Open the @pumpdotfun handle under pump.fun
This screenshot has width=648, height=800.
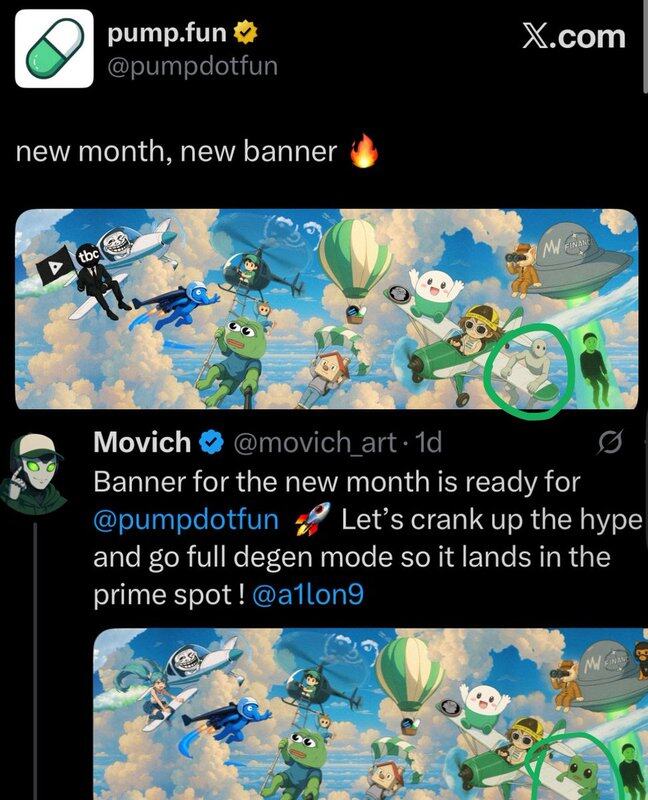click(x=192, y=67)
